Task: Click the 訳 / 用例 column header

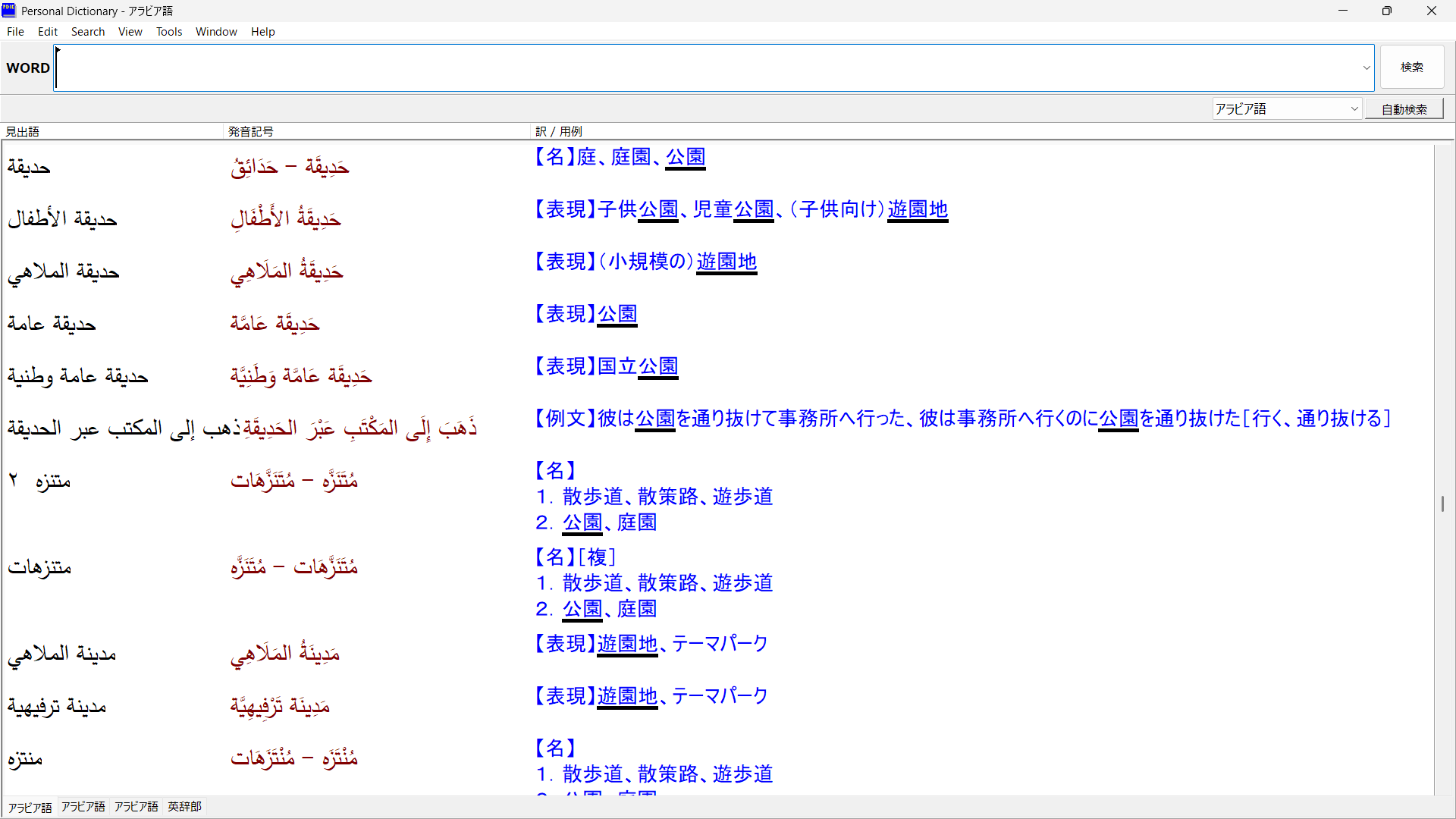Action: (559, 131)
